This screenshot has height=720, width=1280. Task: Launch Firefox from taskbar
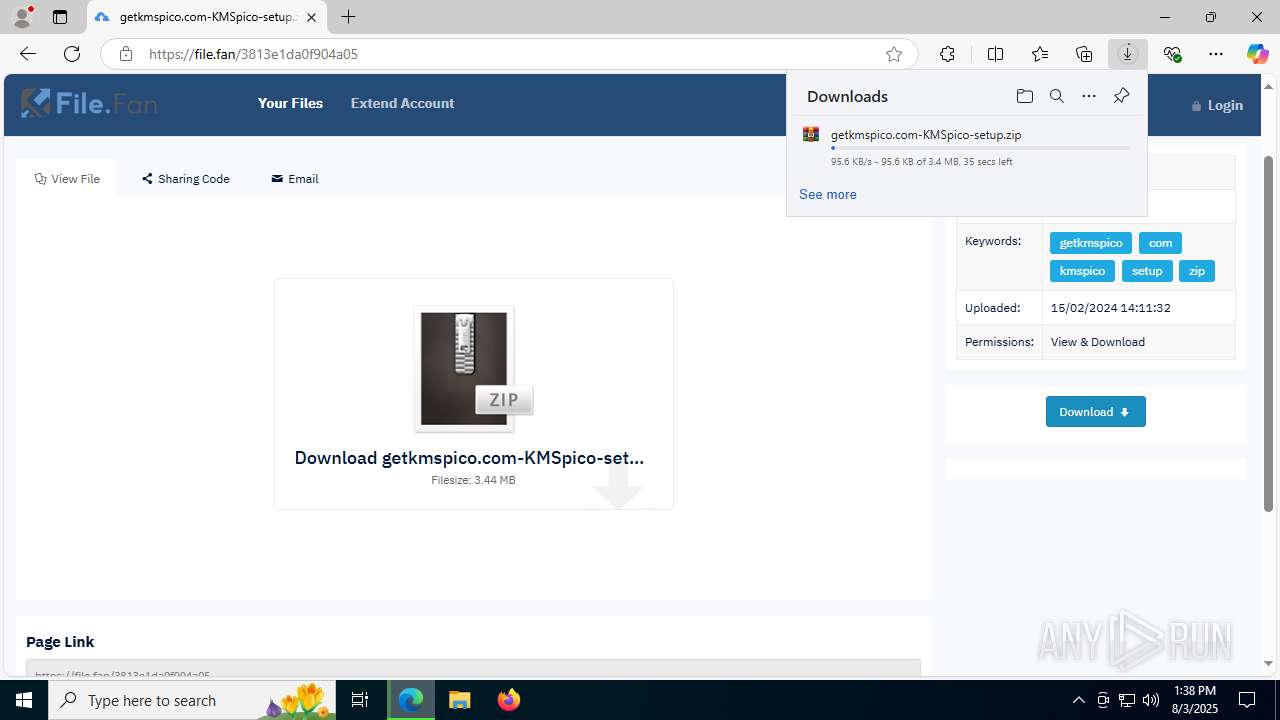click(x=509, y=700)
